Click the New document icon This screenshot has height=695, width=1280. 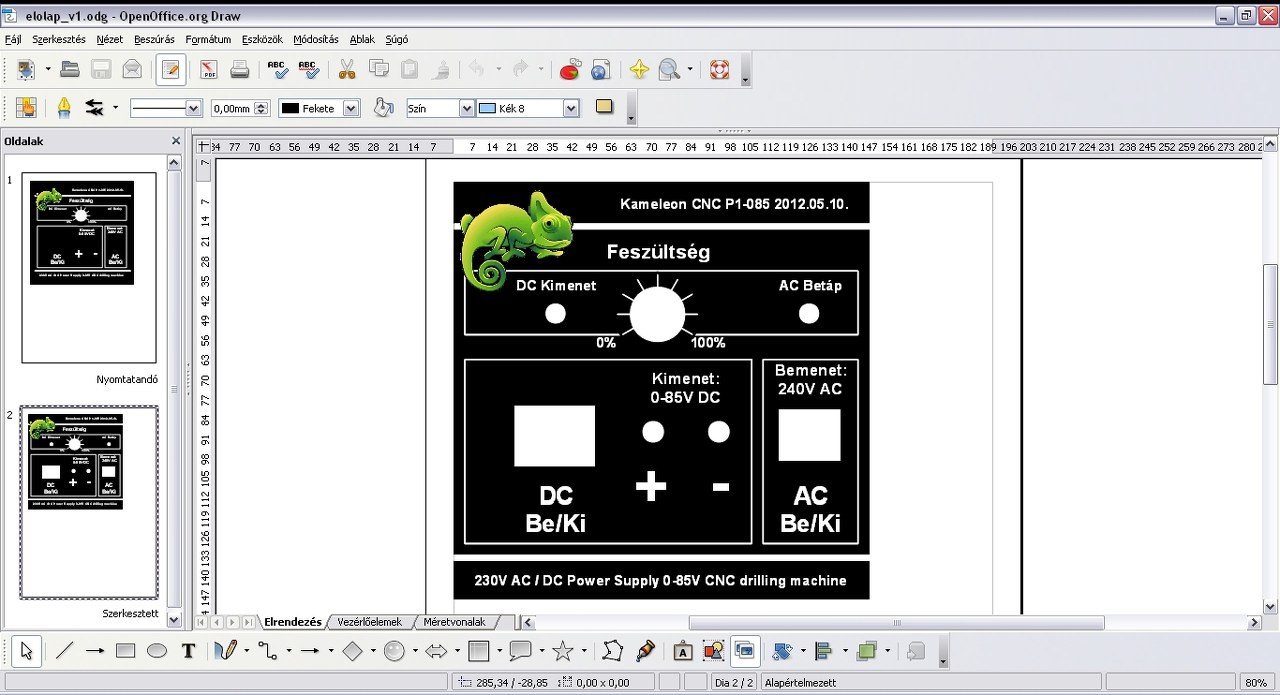pos(26,70)
